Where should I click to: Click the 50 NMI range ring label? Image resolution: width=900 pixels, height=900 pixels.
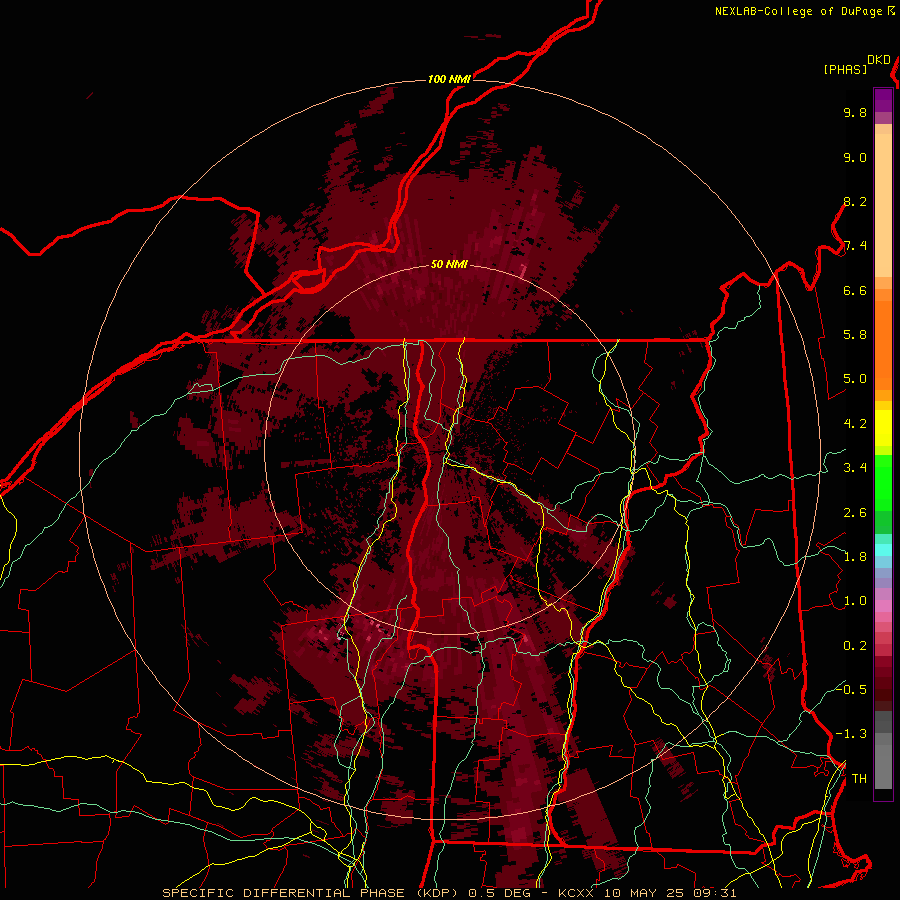coord(449,264)
